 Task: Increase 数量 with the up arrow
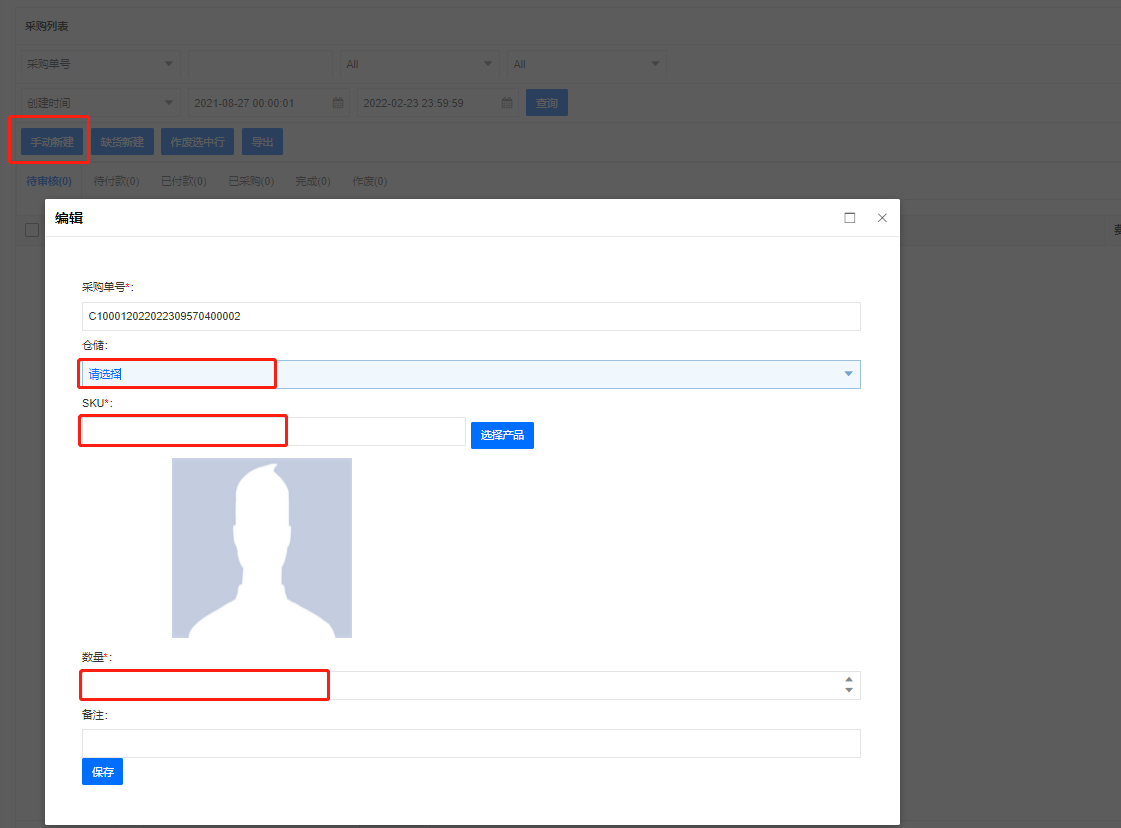click(849, 680)
